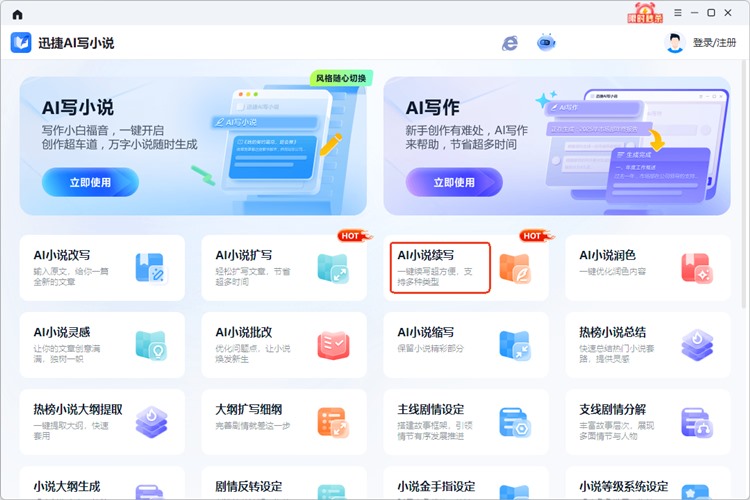Click the 小说金手指设定 icon
The height and width of the screenshot is (500, 750).
click(x=515, y=492)
